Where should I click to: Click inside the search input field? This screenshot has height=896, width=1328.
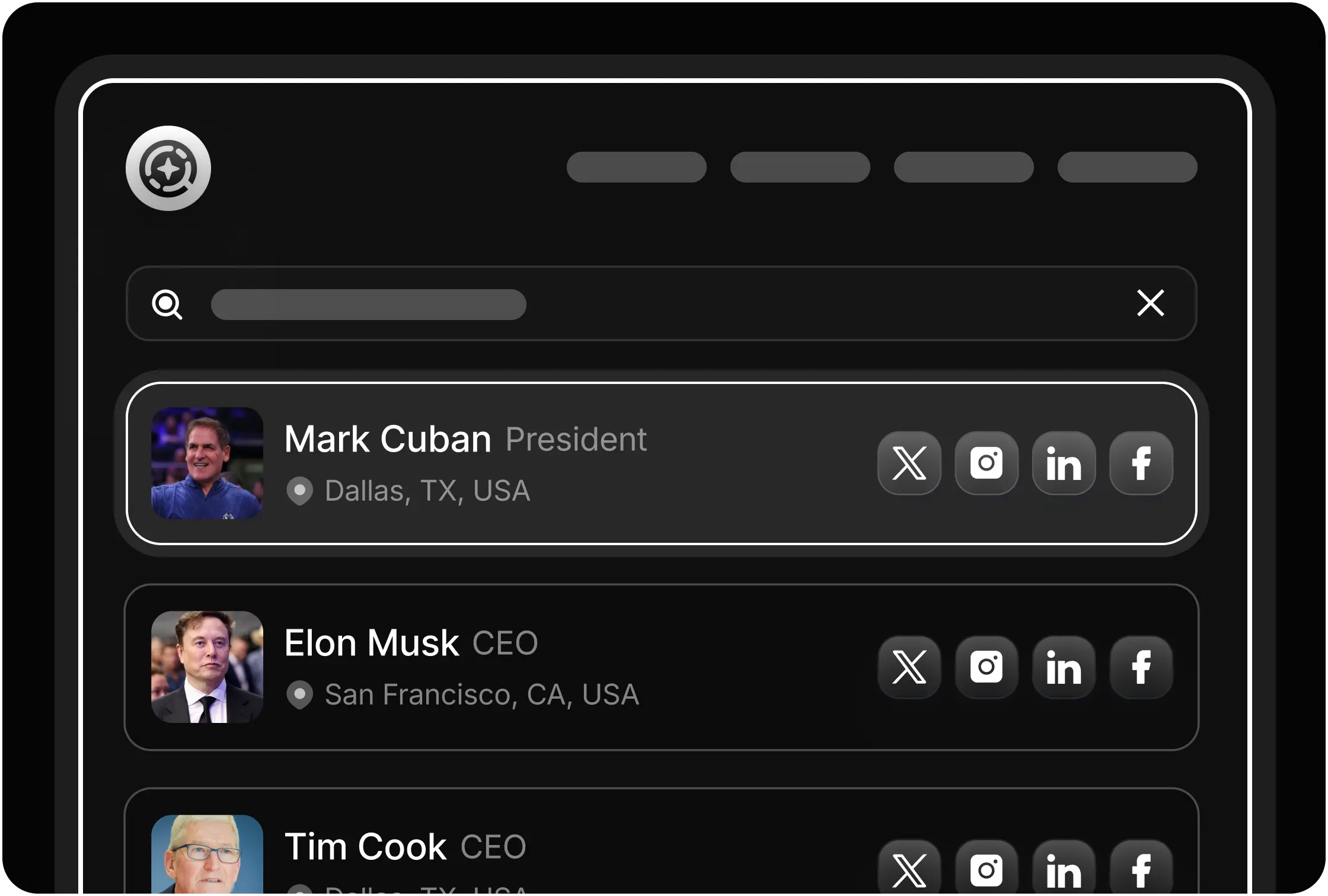(662, 303)
